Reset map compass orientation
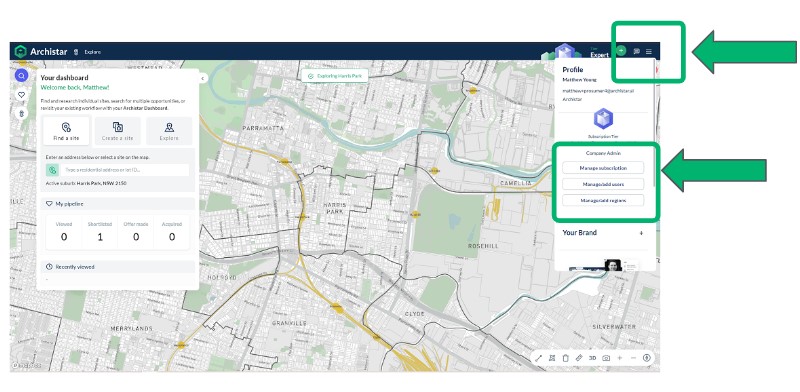Screen dimensions: 800x392 tap(646, 358)
